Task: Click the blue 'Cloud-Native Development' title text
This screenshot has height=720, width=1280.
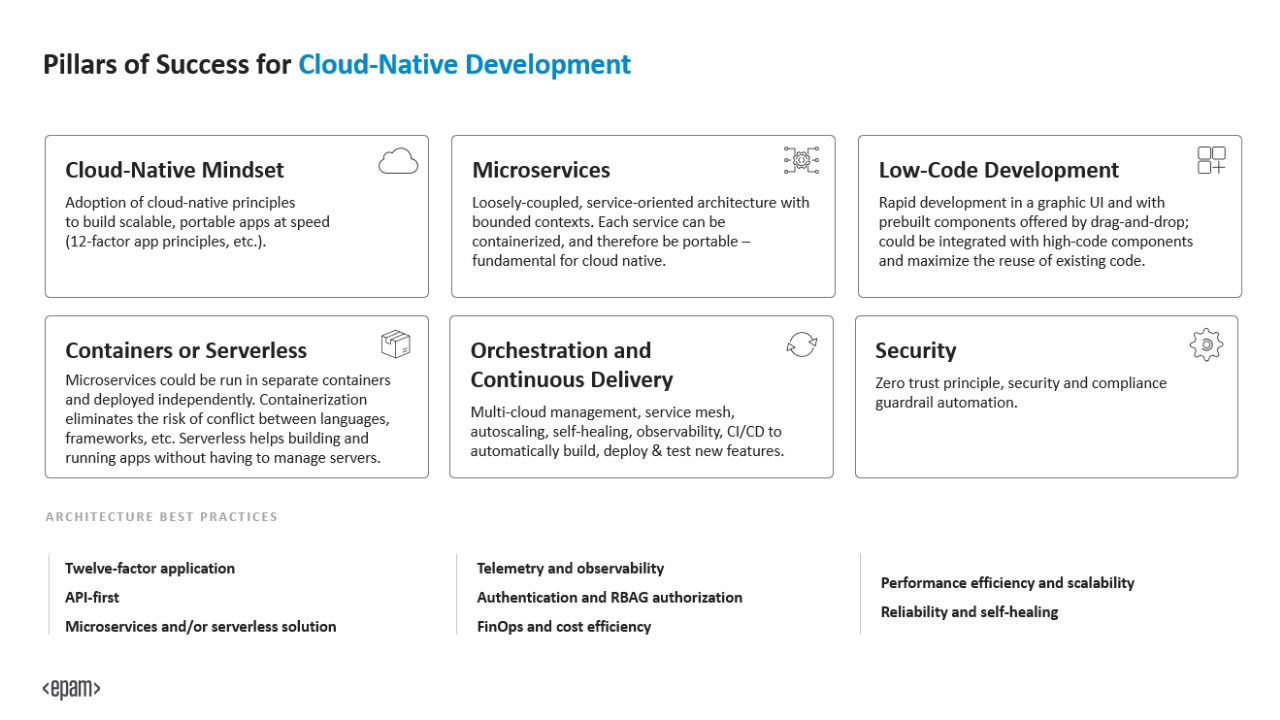Action: click(x=465, y=65)
